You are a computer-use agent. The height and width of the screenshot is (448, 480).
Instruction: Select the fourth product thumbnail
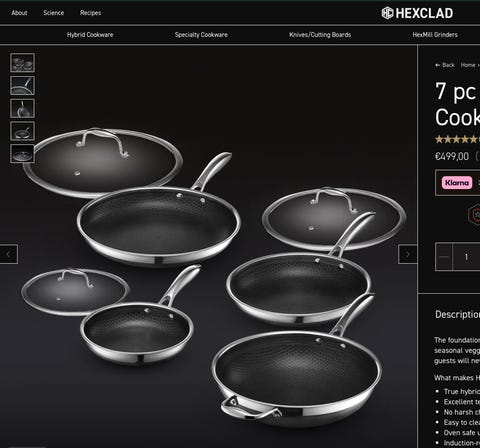click(x=22, y=131)
